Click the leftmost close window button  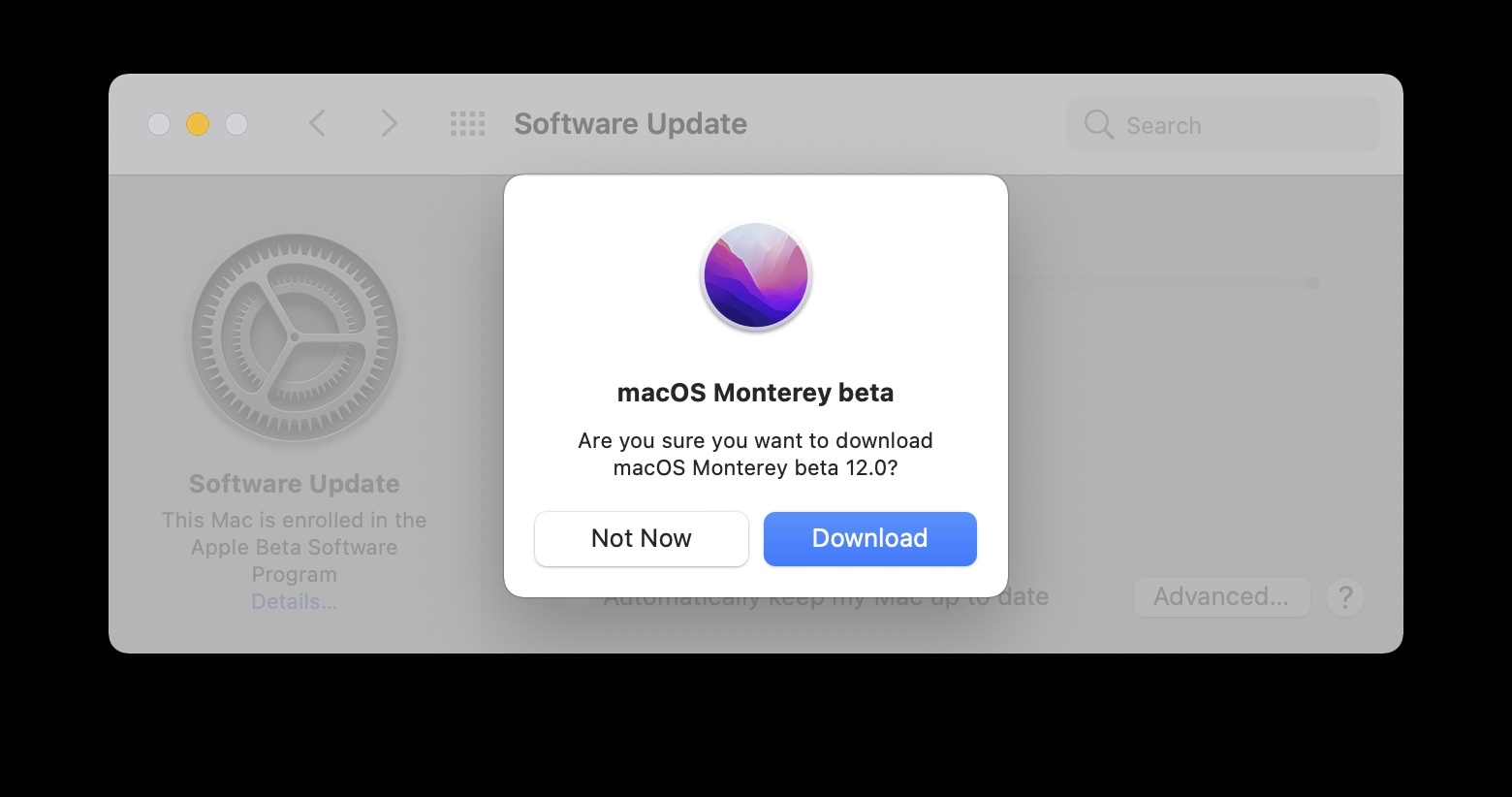[159, 124]
